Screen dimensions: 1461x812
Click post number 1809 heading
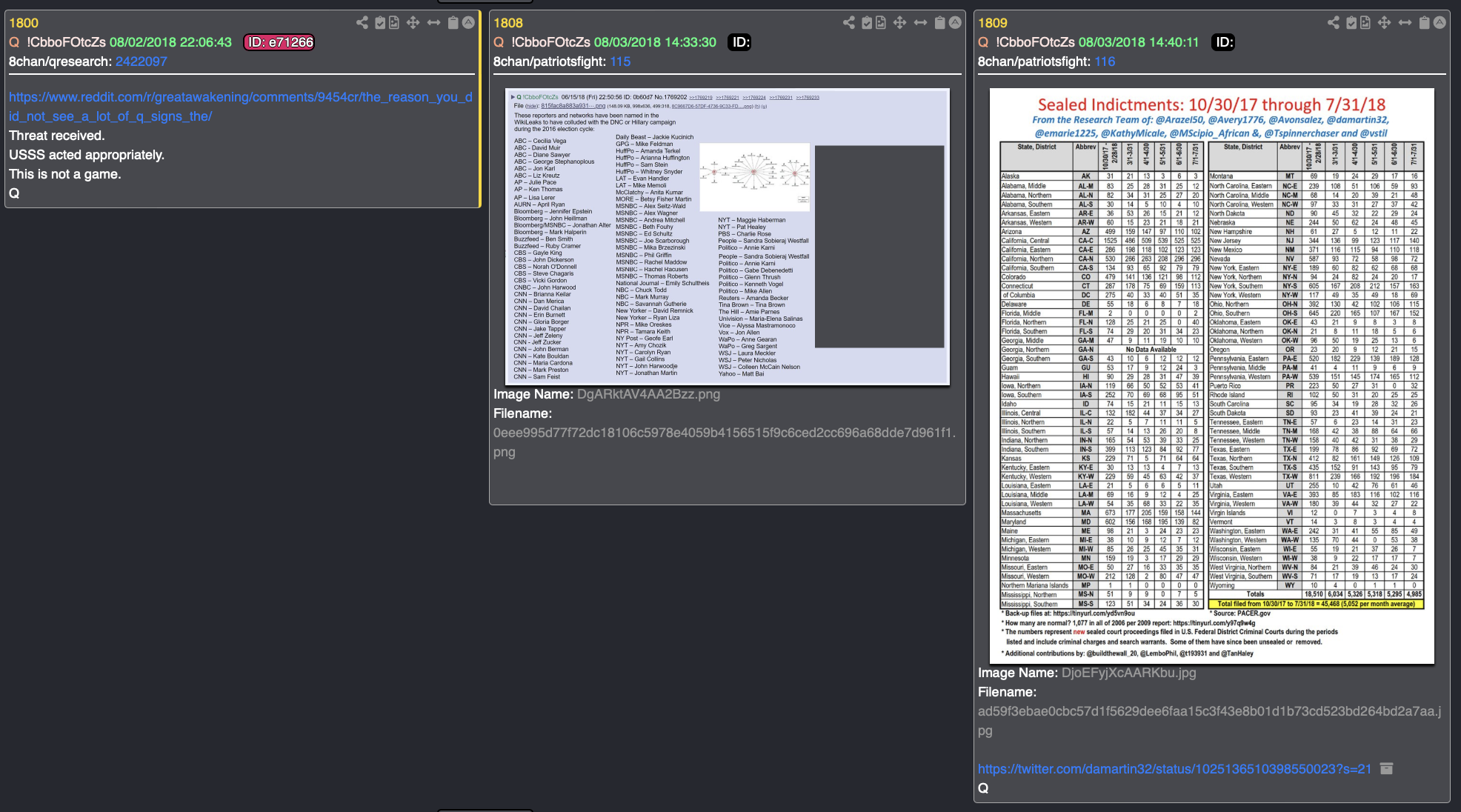click(x=993, y=23)
